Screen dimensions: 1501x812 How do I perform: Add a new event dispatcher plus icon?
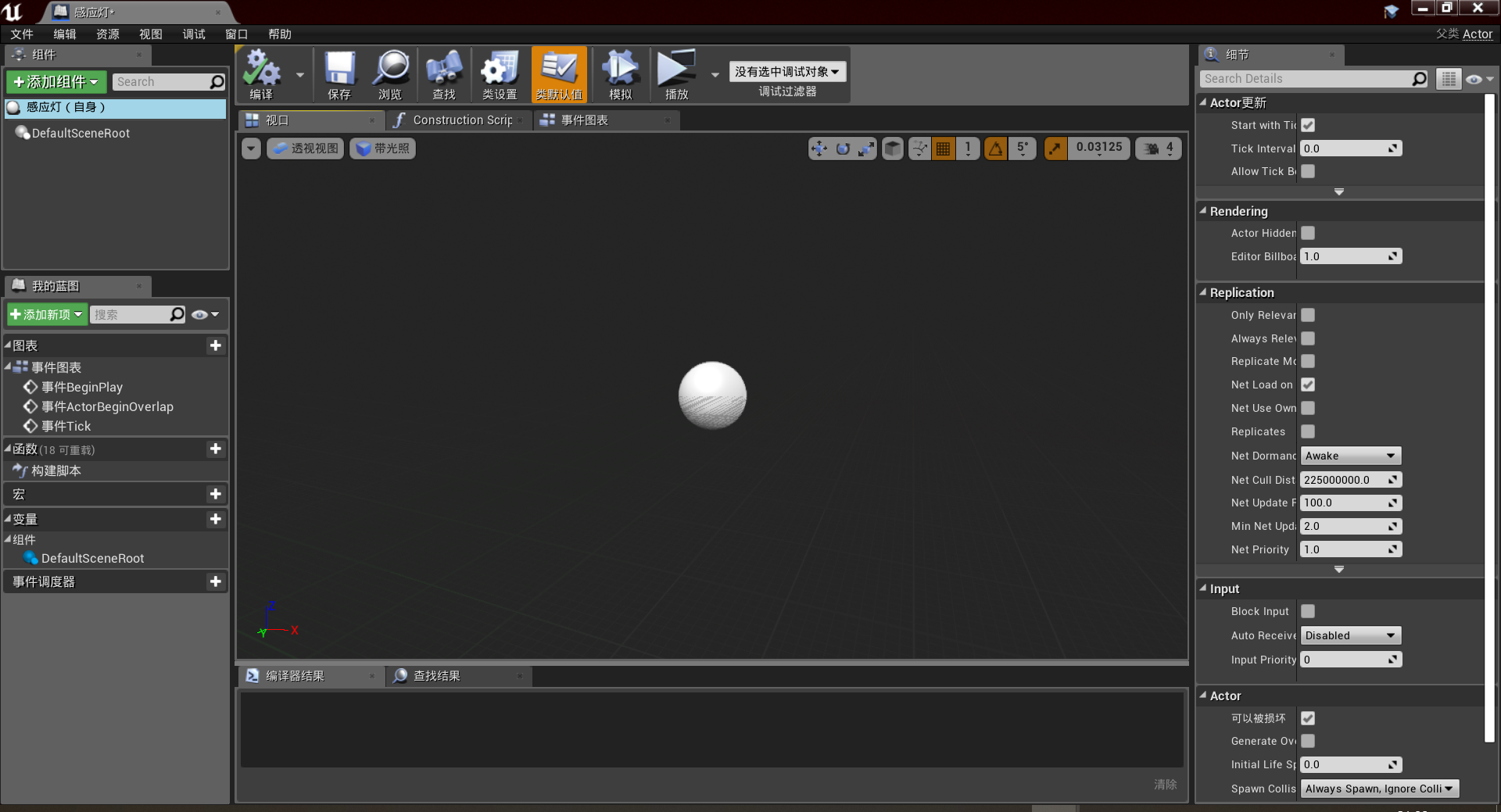(216, 581)
